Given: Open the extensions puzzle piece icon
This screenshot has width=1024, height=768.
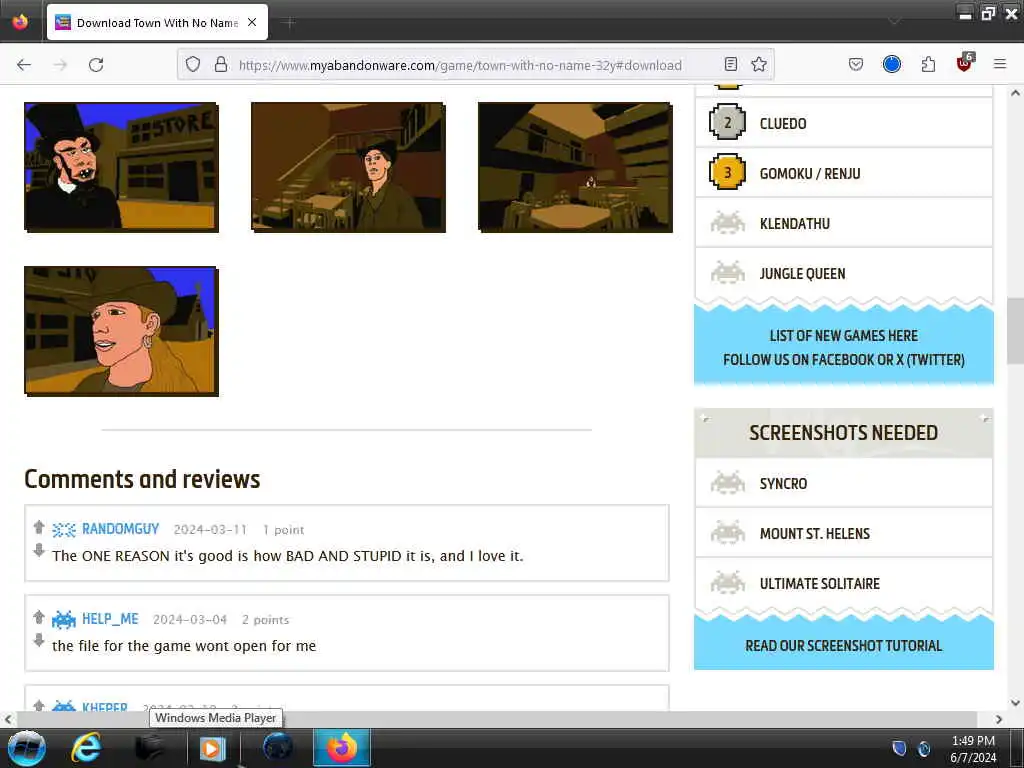Looking at the screenshot, I should click(928, 64).
